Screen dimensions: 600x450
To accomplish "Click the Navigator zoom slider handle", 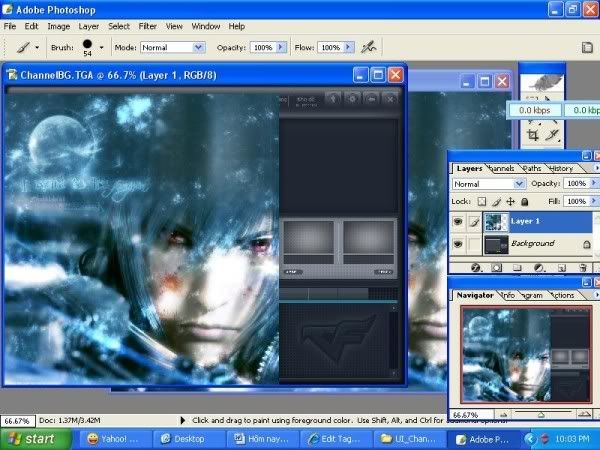I will coord(541,415).
